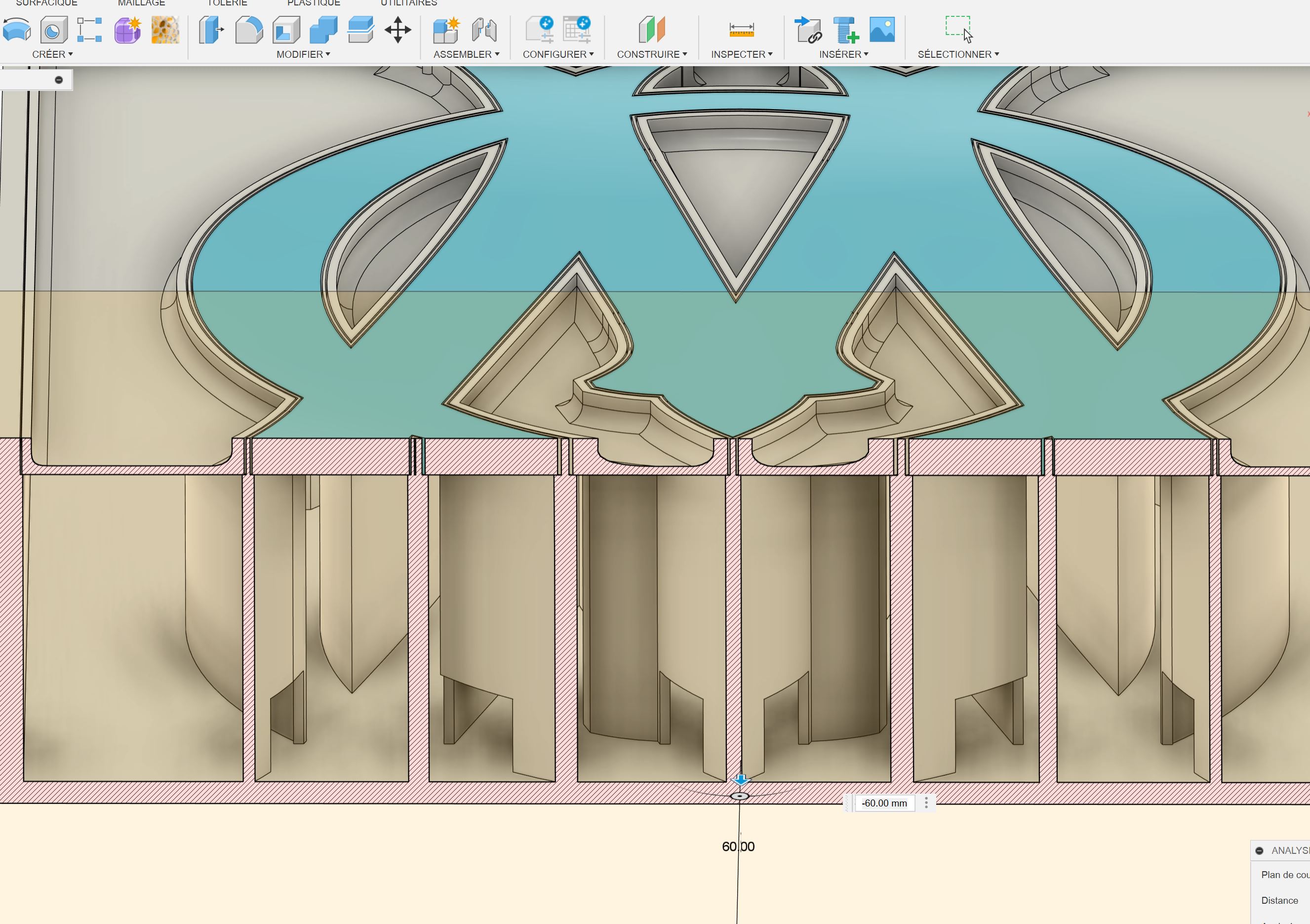Open the CRÉER dropdown menu
1310x924 pixels.
pyautogui.click(x=52, y=54)
